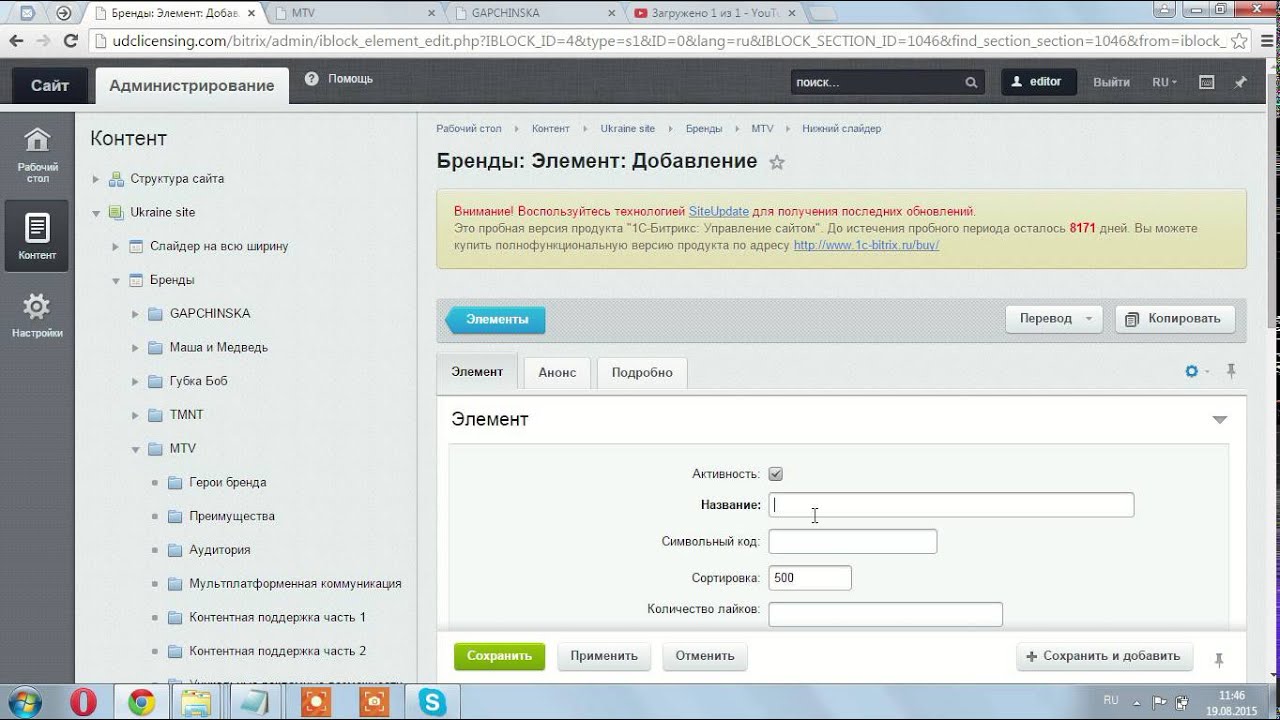Screen dimensions: 1280x720
Task: Pin the bottom button bar
Action: point(1219,660)
